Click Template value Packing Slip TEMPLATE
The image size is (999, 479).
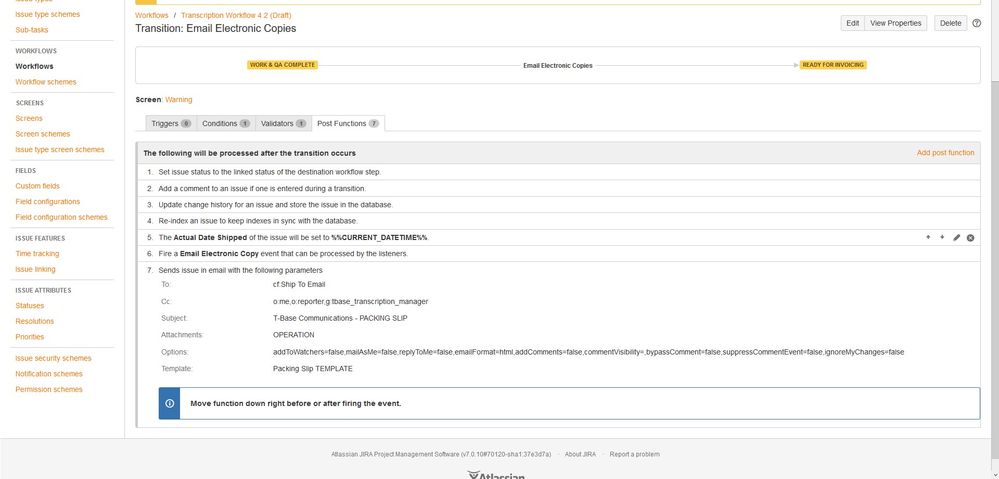[x=312, y=369]
